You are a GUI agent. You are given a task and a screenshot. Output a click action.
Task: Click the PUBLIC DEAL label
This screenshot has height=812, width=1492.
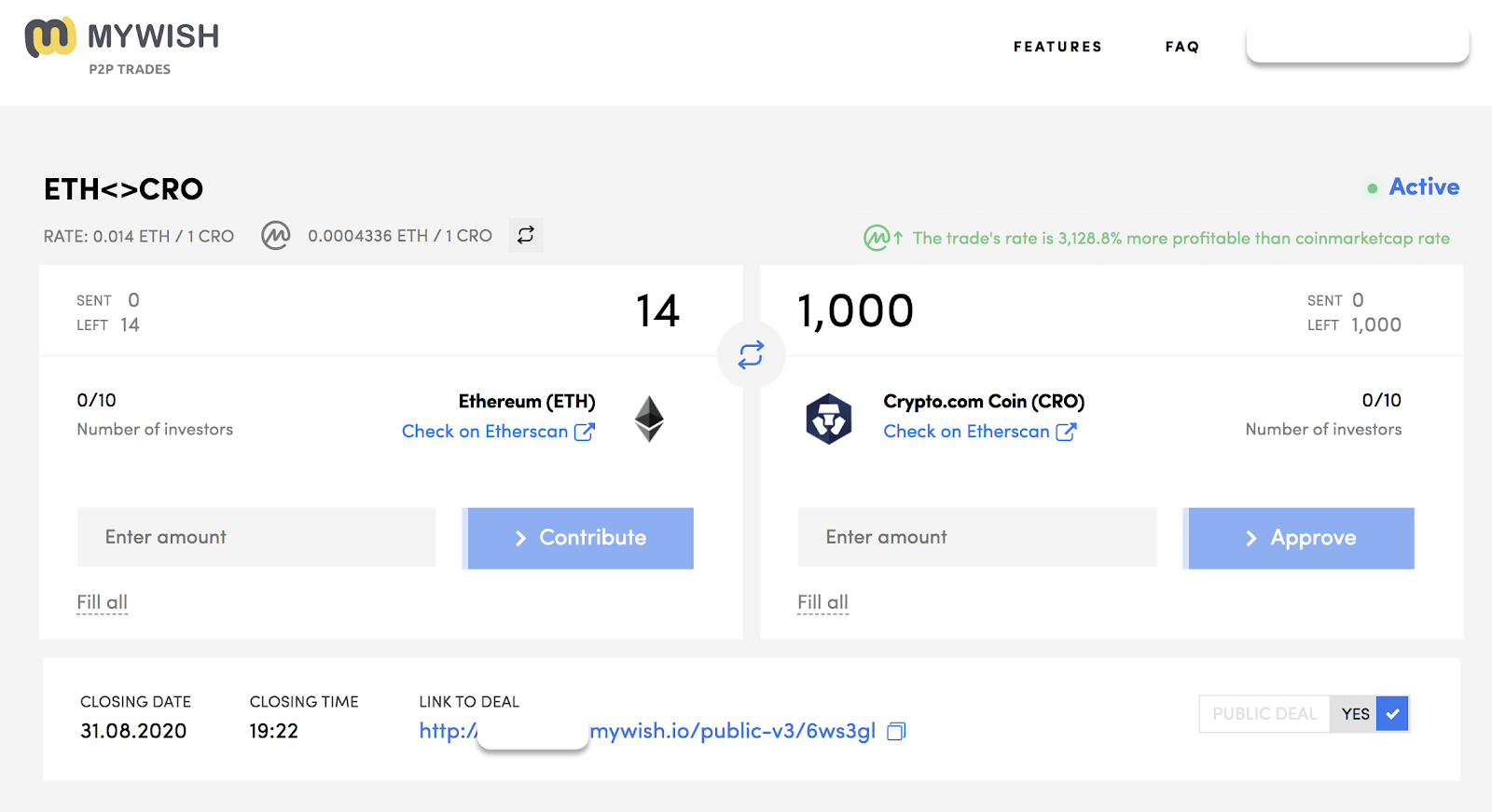click(1264, 714)
